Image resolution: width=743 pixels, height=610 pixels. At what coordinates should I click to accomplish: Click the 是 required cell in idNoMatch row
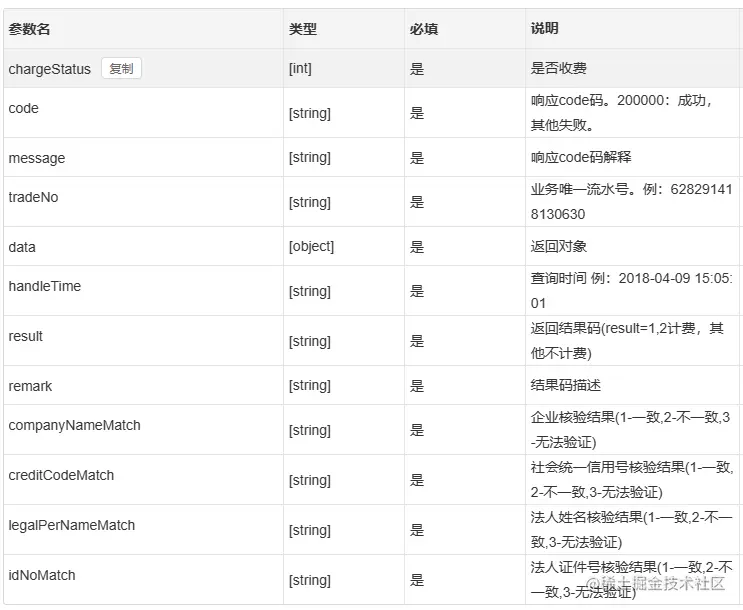click(417, 581)
